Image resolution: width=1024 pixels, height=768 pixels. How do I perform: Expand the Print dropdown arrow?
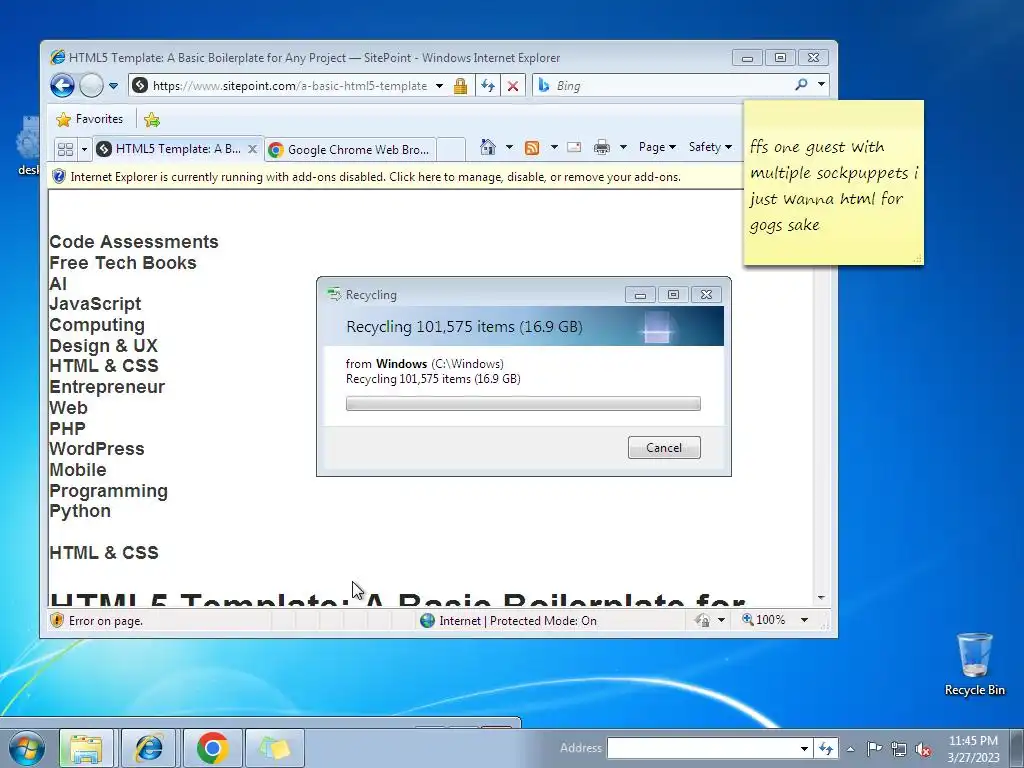pos(623,147)
